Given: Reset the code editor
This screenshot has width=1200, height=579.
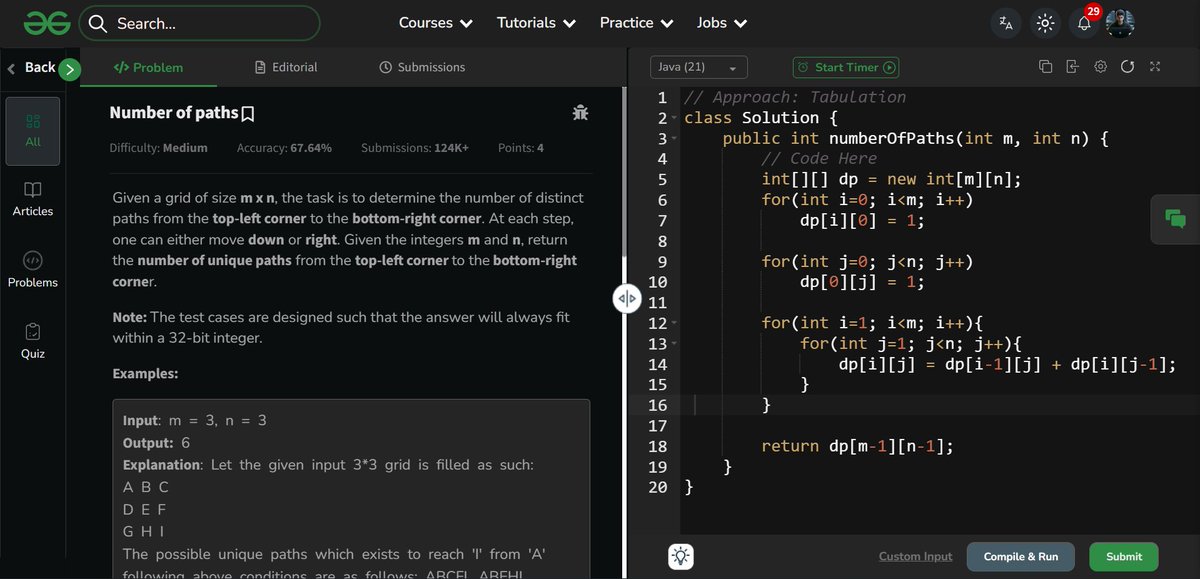Looking at the screenshot, I should (x=1128, y=66).
